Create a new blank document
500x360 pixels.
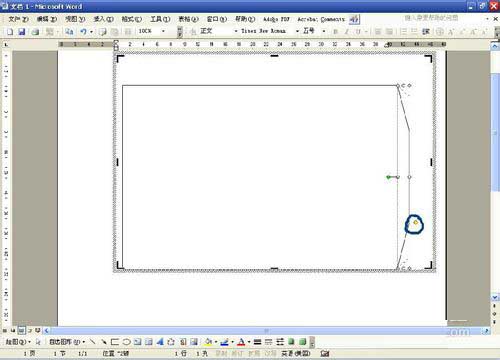10,32
